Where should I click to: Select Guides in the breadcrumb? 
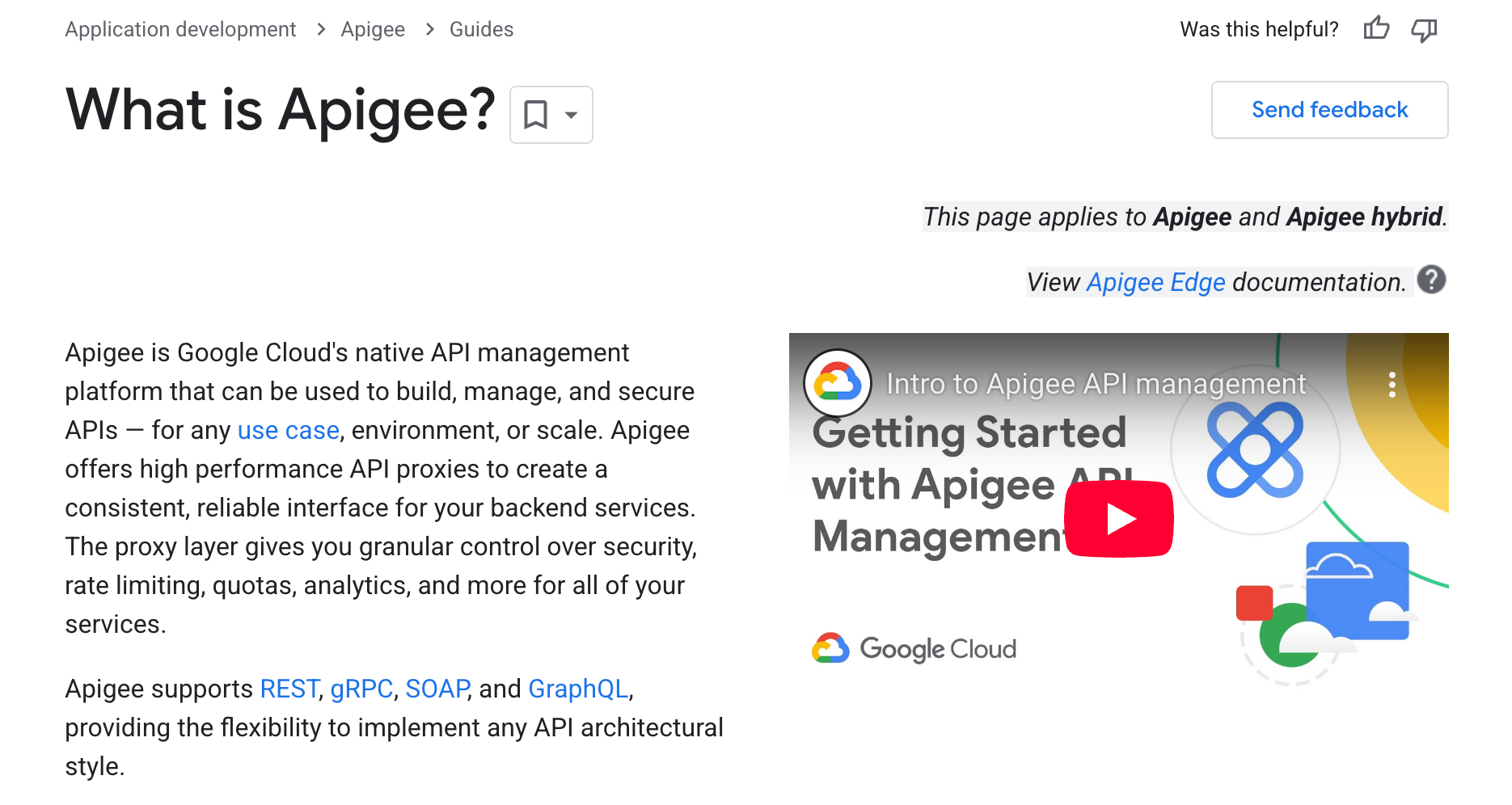[481, 29]
